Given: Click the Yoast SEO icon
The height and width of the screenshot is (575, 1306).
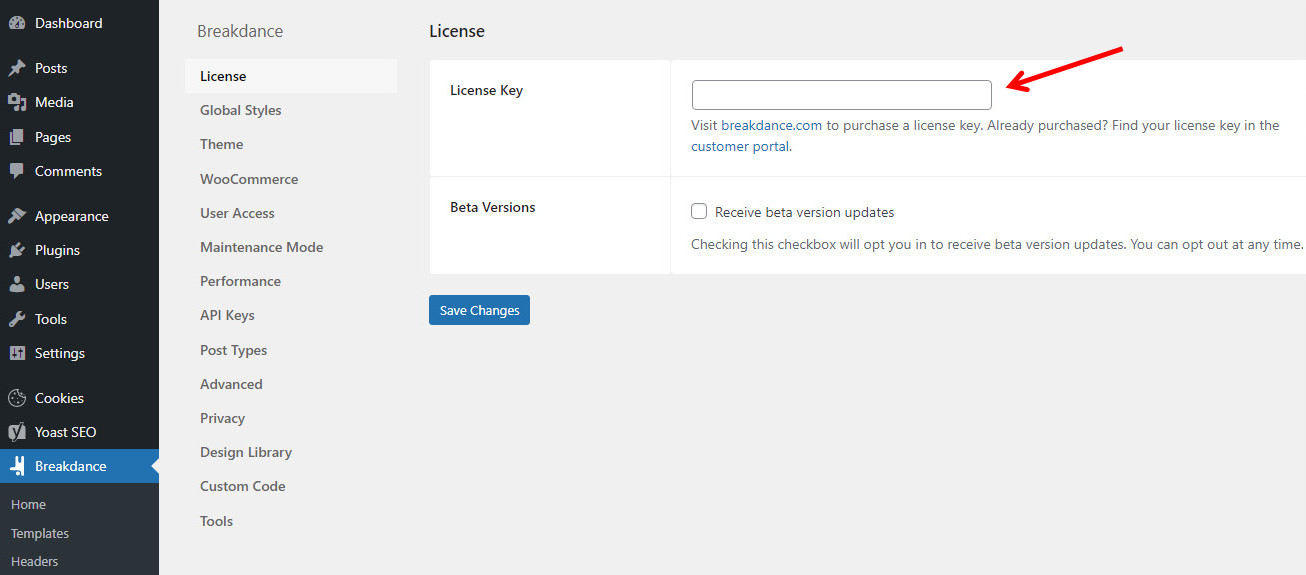Looking at the screenshot, I should [17, 432].
